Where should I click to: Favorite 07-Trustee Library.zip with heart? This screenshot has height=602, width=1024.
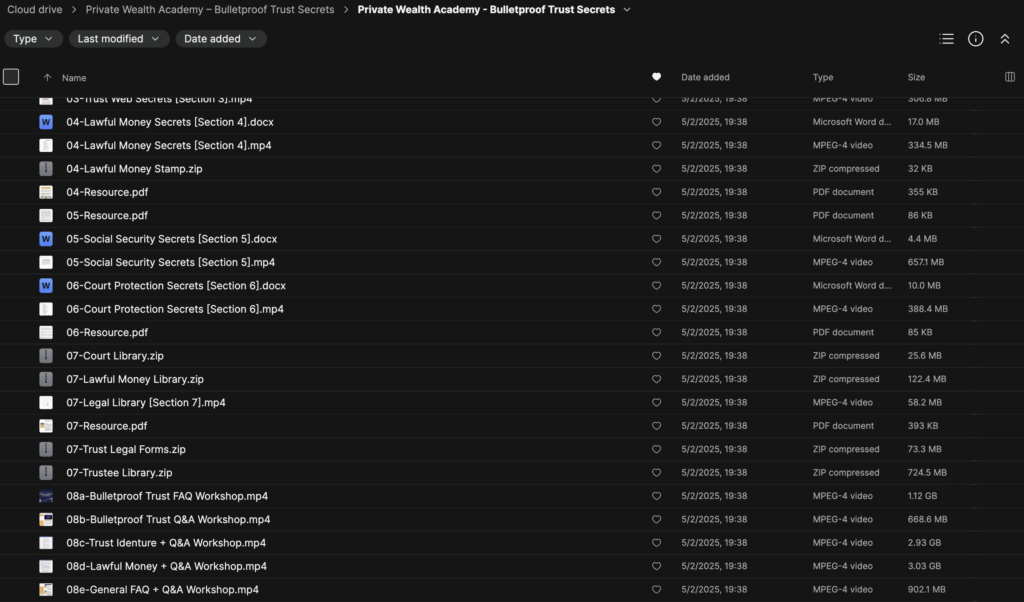656,473
